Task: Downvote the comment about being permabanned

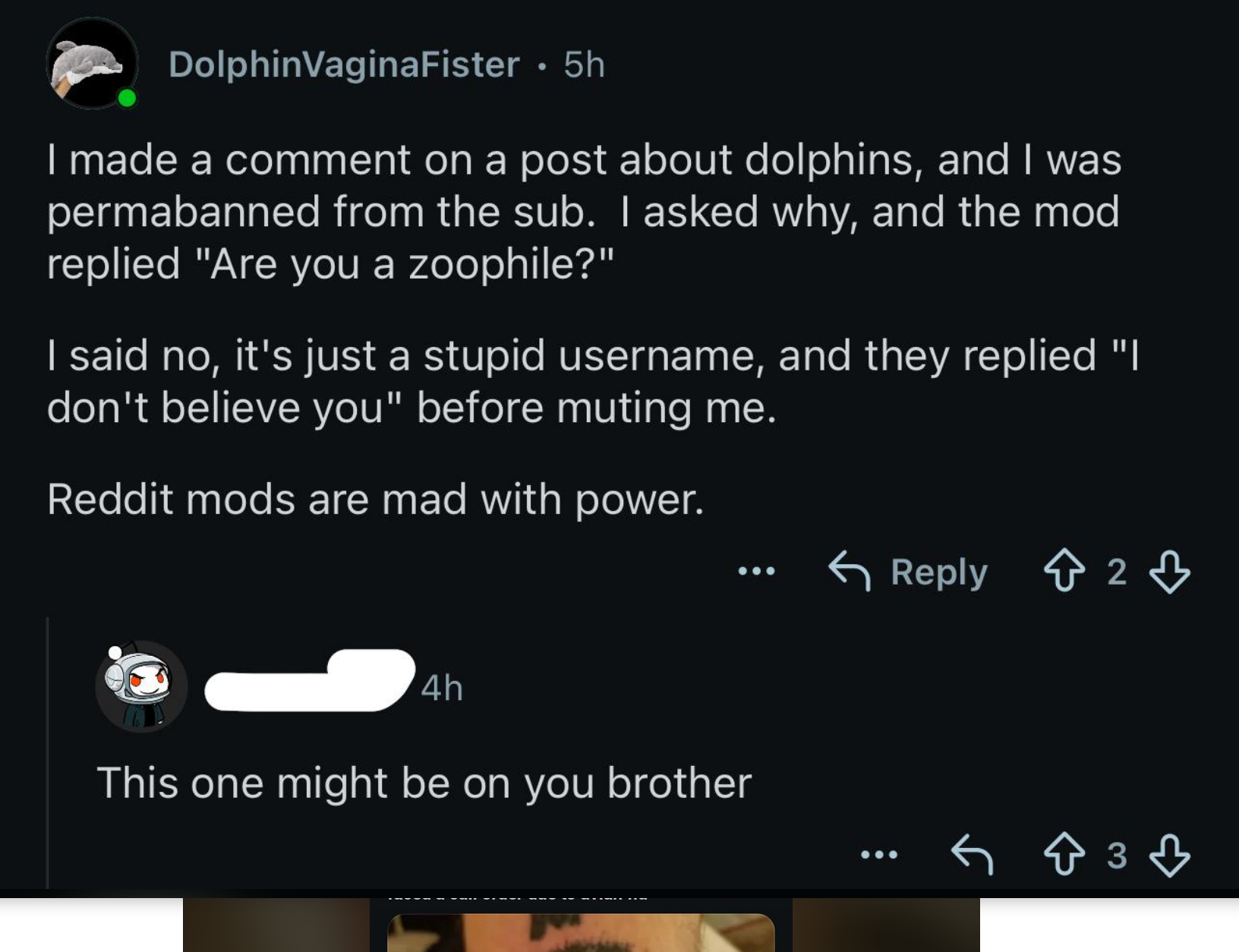Action: pos(1169,571)
